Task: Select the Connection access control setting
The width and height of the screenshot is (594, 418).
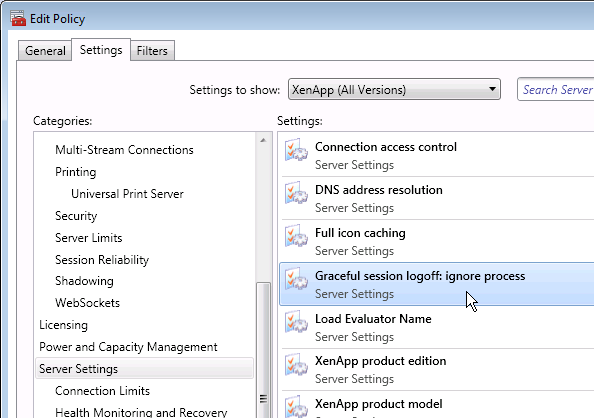Action: [437, 155]
